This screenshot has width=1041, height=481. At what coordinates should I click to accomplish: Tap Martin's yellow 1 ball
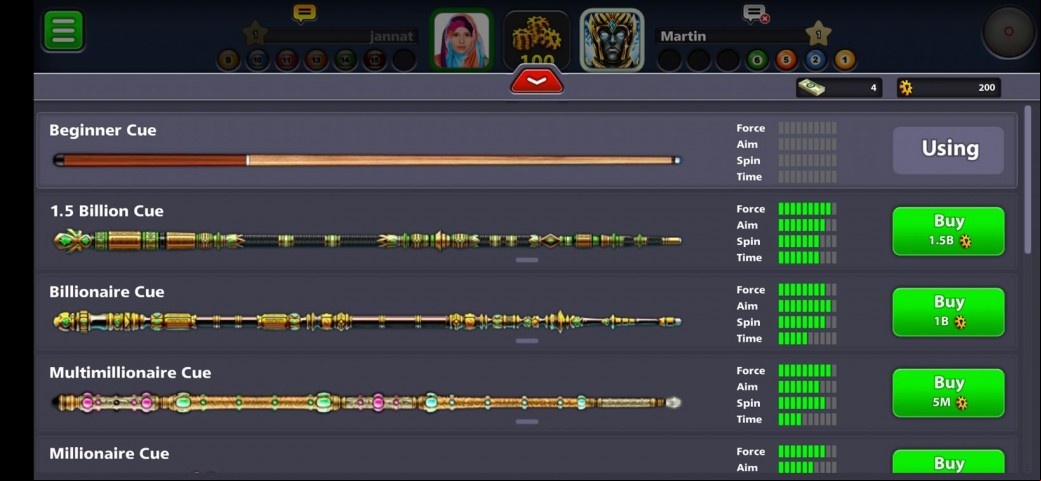pyautogui.click(x=844, y=60)
